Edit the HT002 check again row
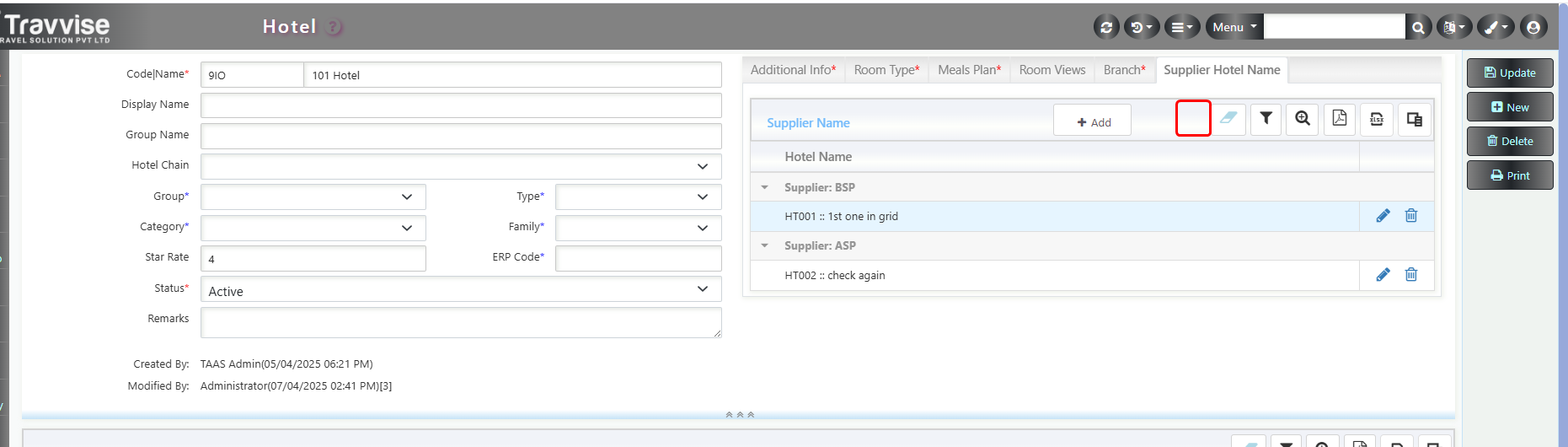1568x447 pixels. (1383, 275)
